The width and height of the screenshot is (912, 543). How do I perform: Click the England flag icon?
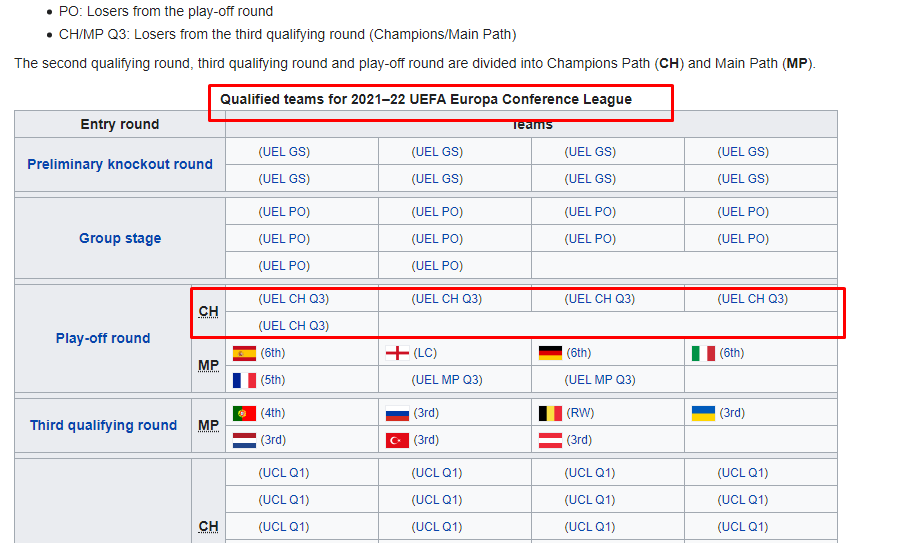(x=397, y=353)
